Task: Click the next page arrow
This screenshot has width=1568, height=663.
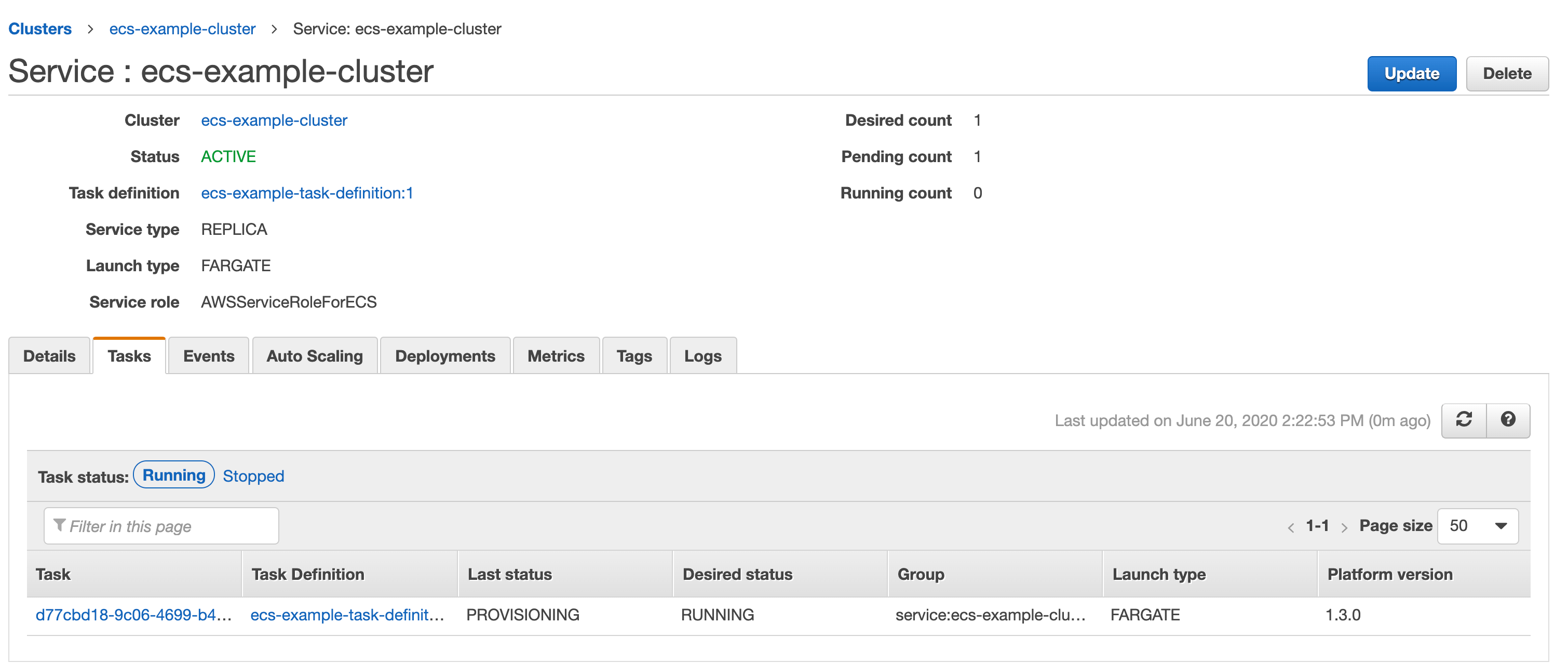Action: pos(1344,528)
